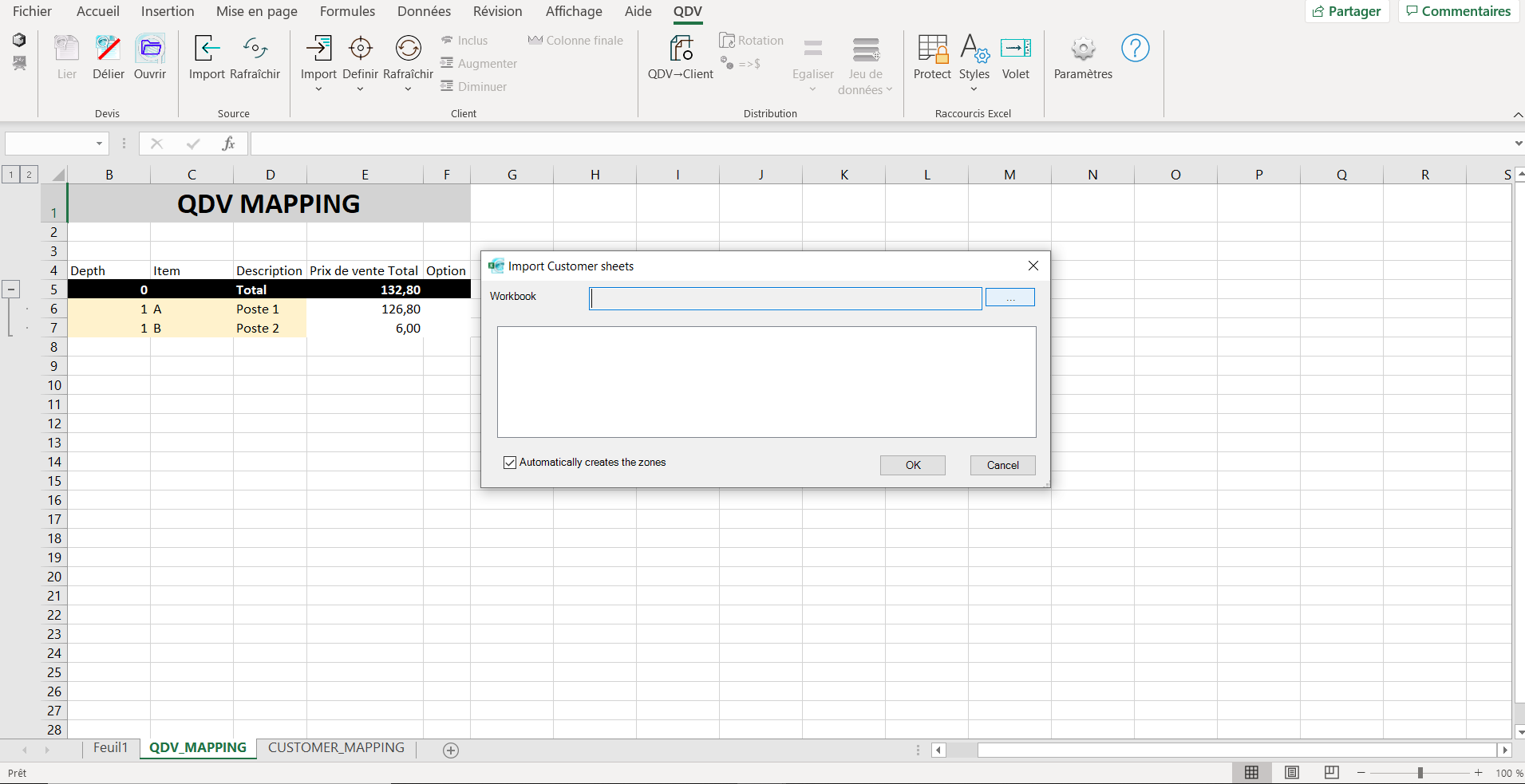
Task: Click the Rotation command
Action: pos(751,41)
